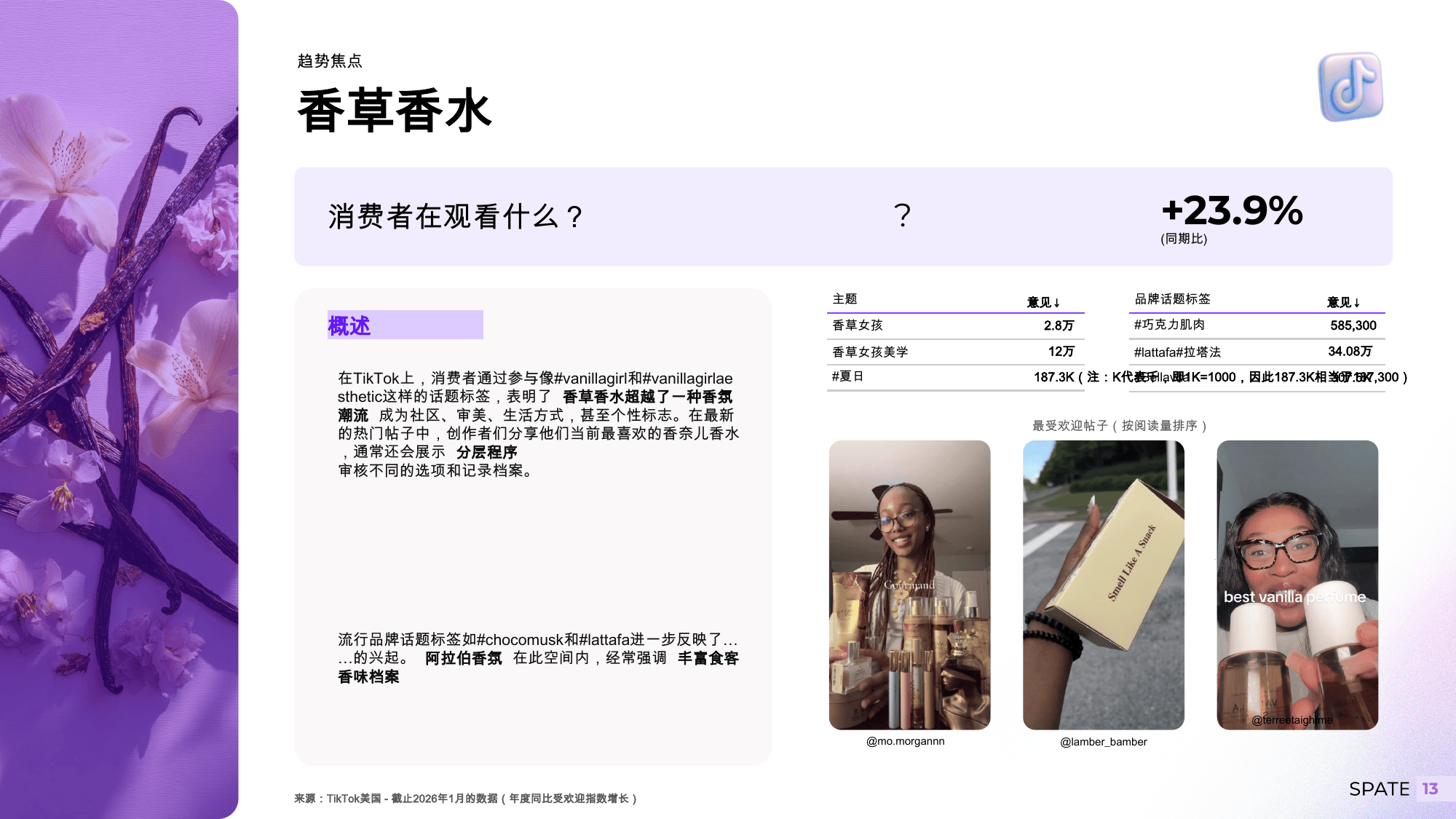Select the 概述 highlighted heading

point(349,325)
